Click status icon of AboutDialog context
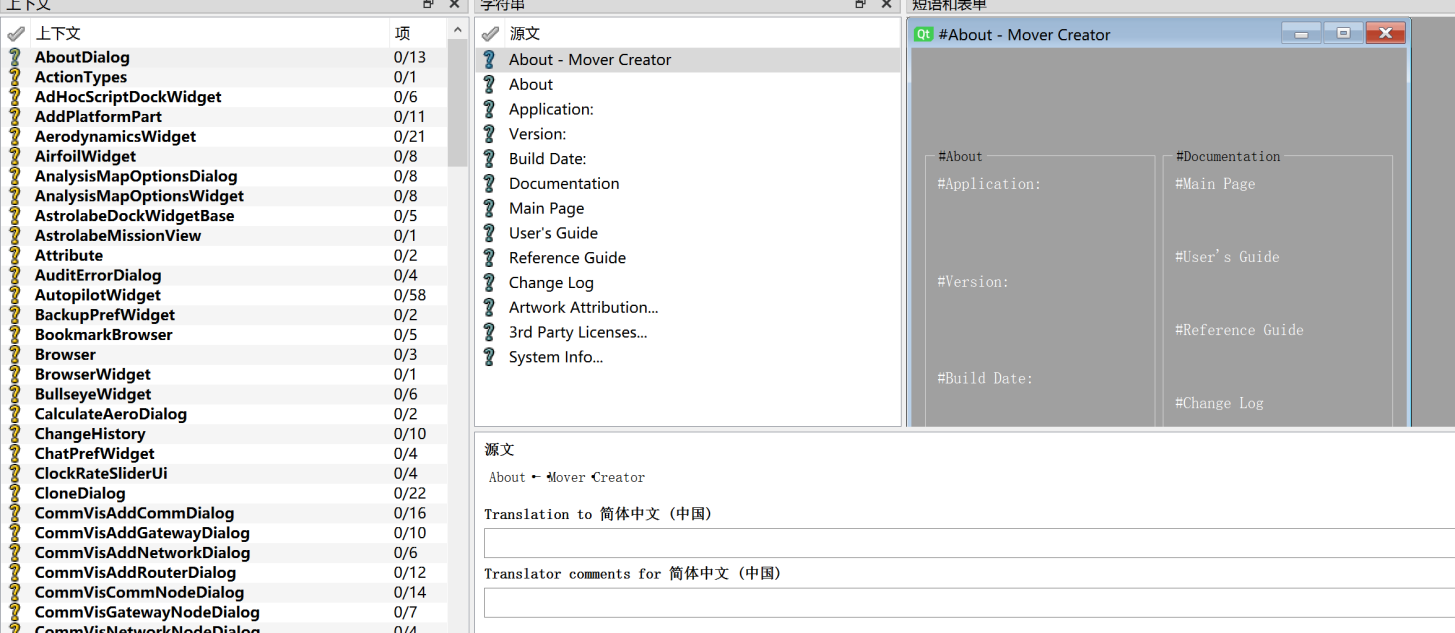 15,57
